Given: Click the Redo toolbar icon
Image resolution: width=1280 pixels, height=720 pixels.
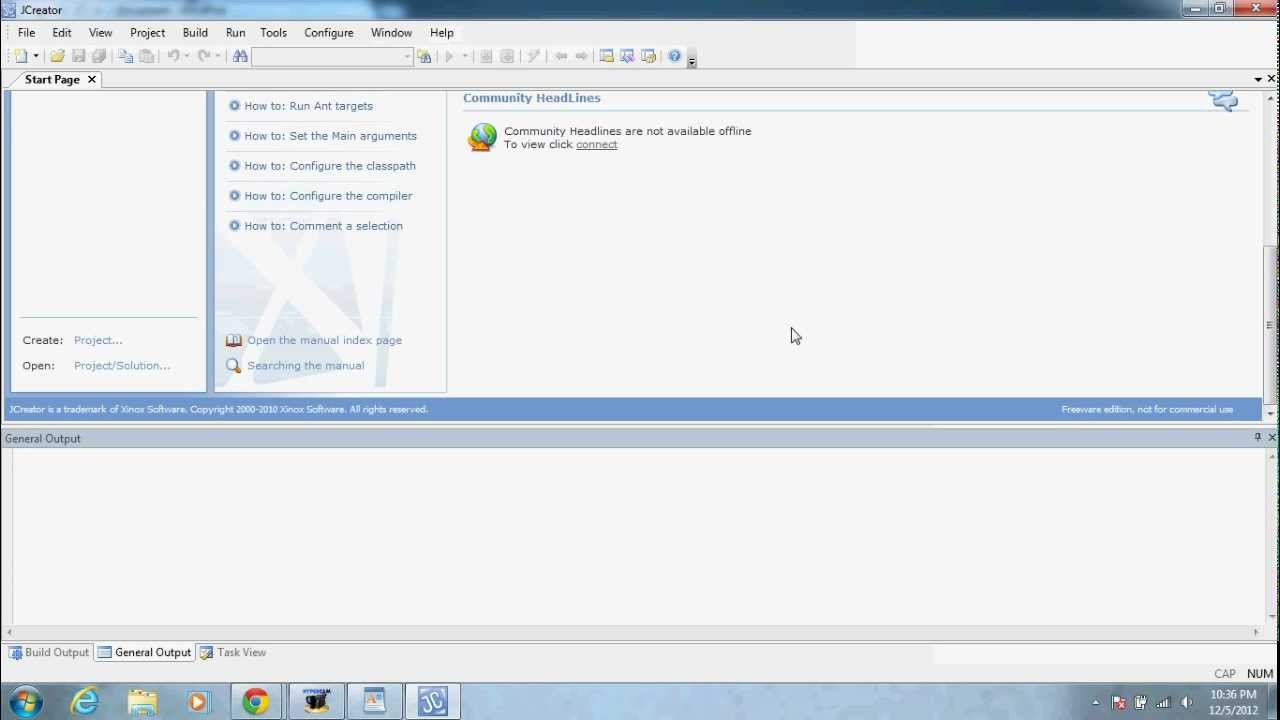Looking at the screenshot, I should click(204, 57).
